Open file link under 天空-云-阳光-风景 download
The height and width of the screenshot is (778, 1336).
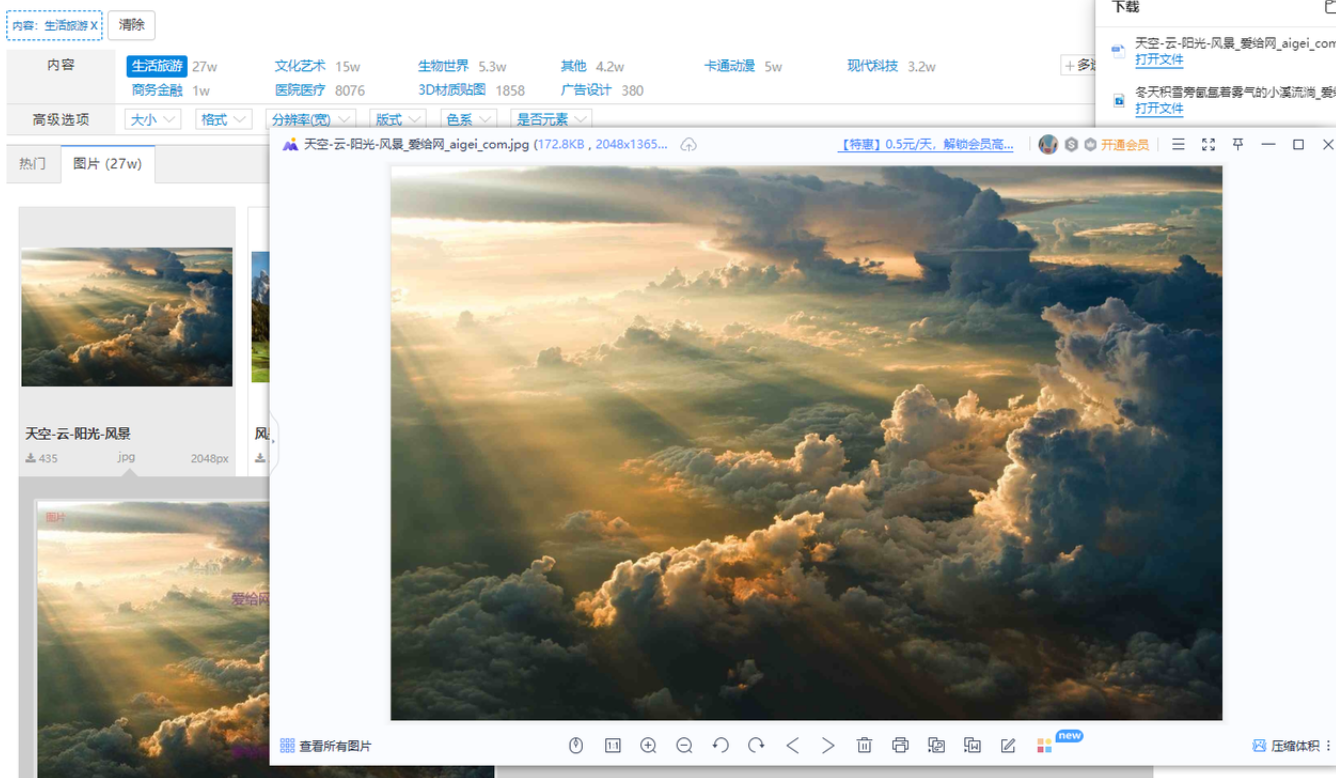(1159, 60)
